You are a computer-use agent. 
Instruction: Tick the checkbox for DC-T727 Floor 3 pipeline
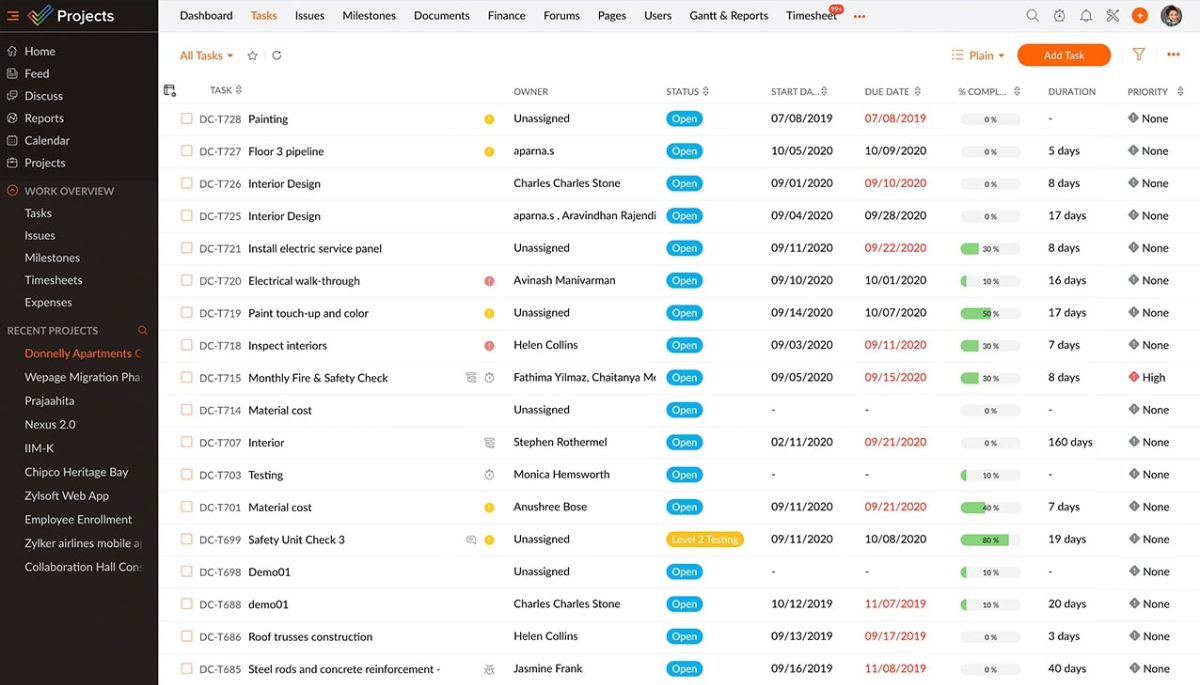click(186, 151)
